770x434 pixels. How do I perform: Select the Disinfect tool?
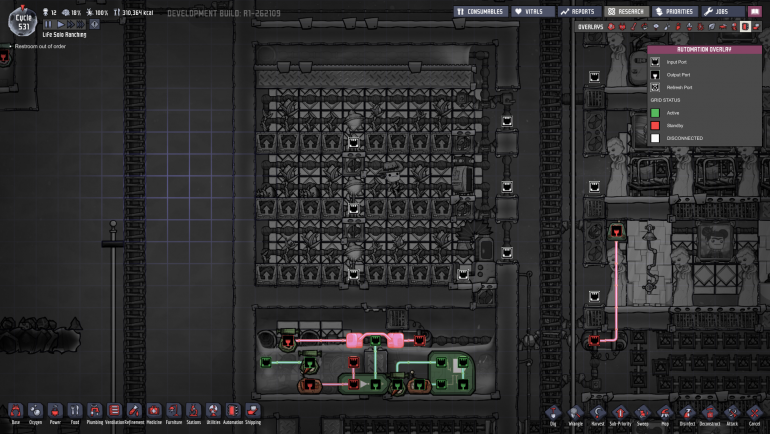tap(687, 415)
